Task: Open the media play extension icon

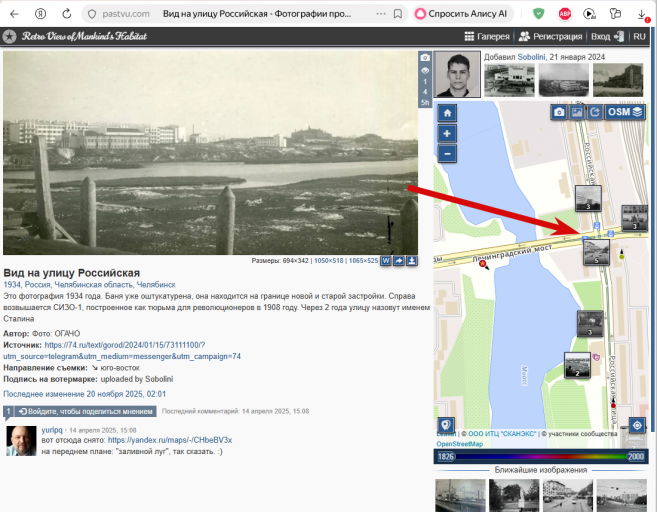Action: point(590,14)
